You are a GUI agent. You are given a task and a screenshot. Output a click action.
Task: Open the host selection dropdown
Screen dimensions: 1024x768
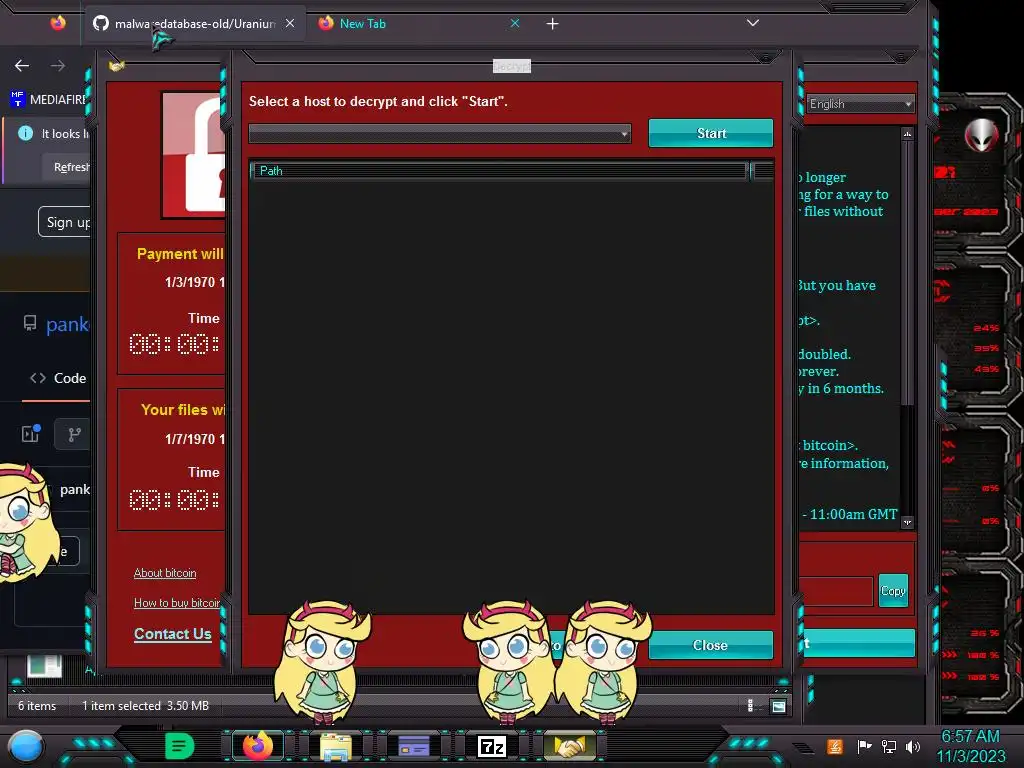tap(440, 134)
